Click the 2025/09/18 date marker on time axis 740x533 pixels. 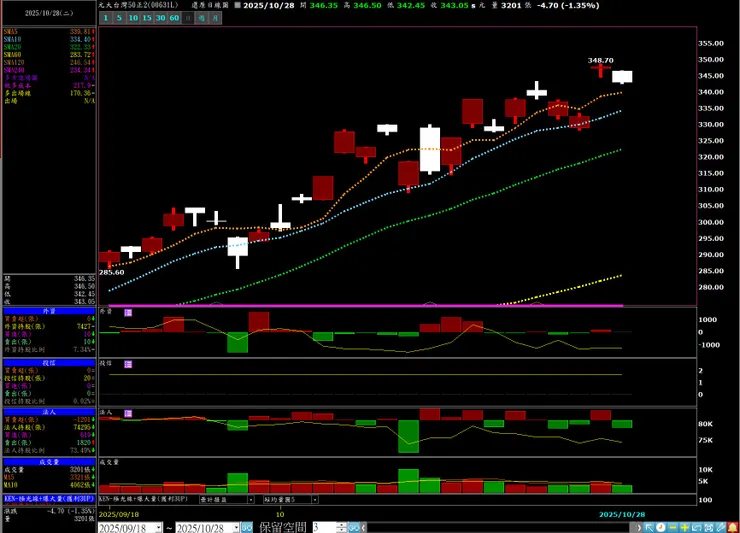[119, 515]
